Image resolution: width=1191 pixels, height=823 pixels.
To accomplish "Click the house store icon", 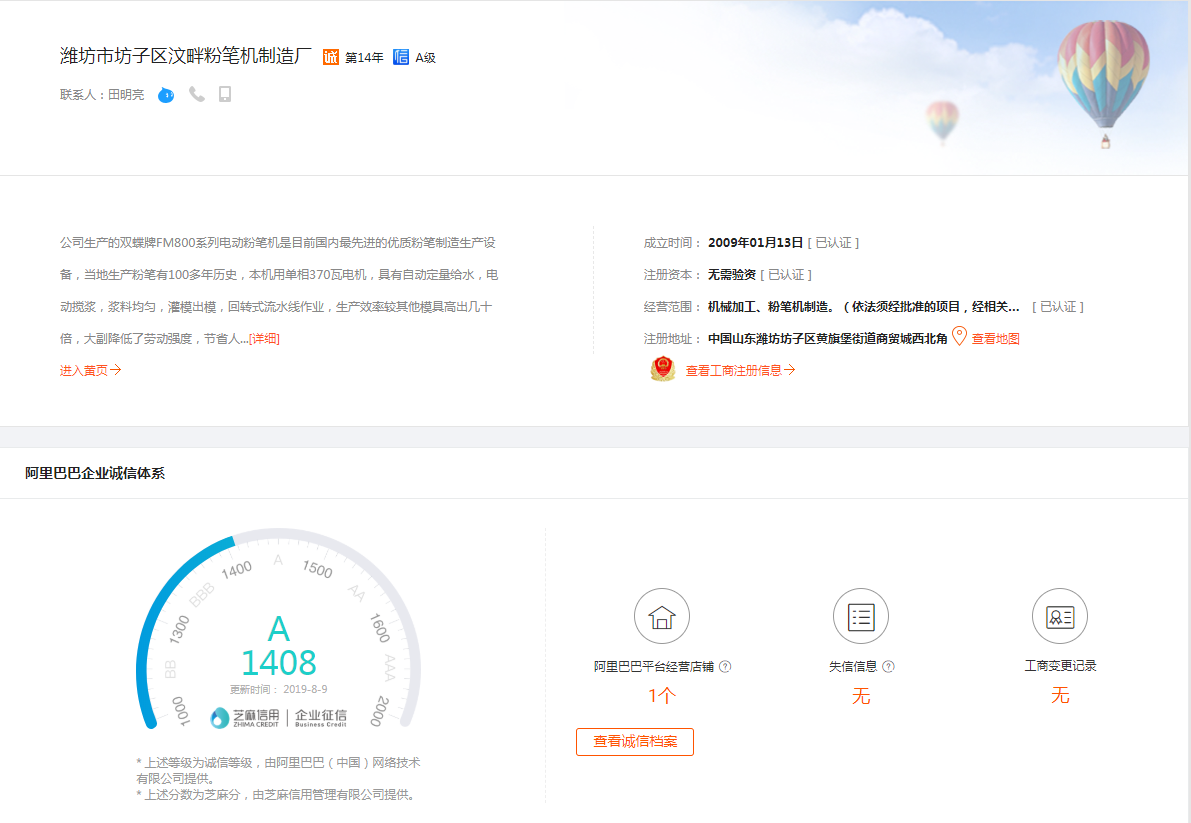I will 661,616.
